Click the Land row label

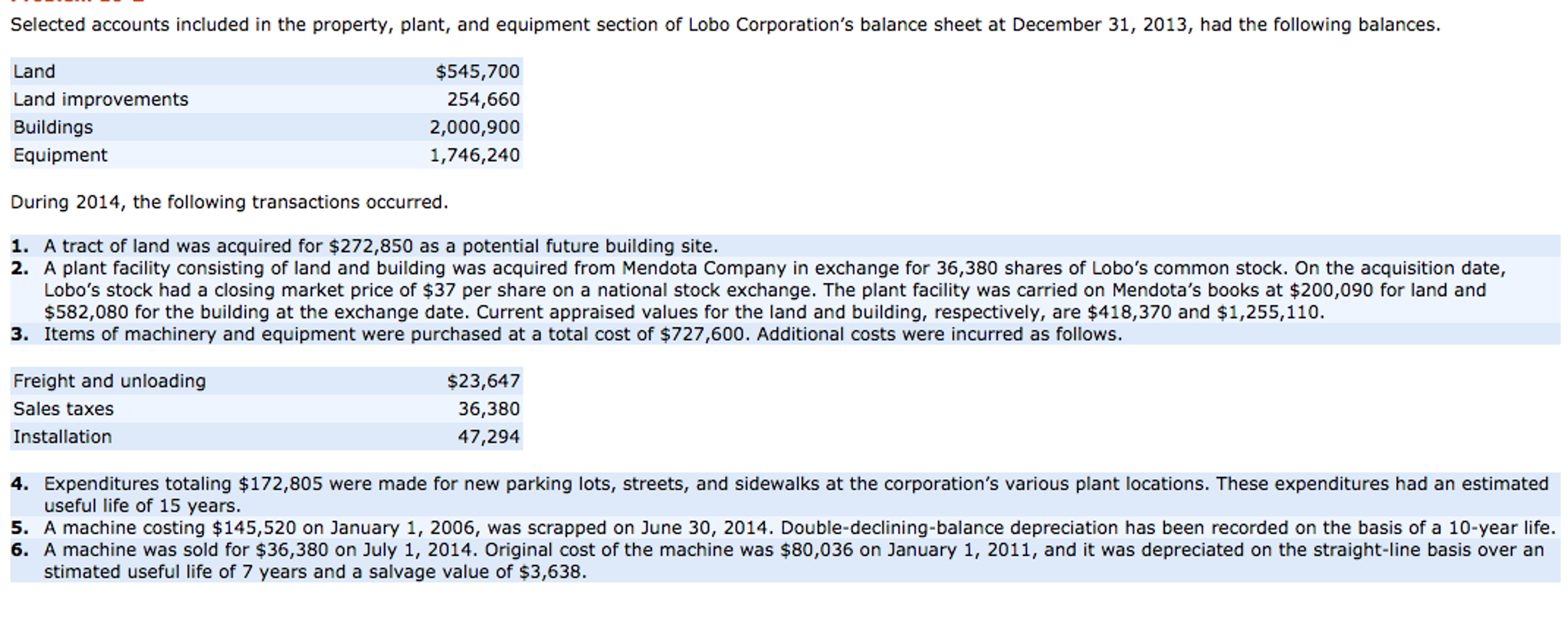tap(34, 71)
